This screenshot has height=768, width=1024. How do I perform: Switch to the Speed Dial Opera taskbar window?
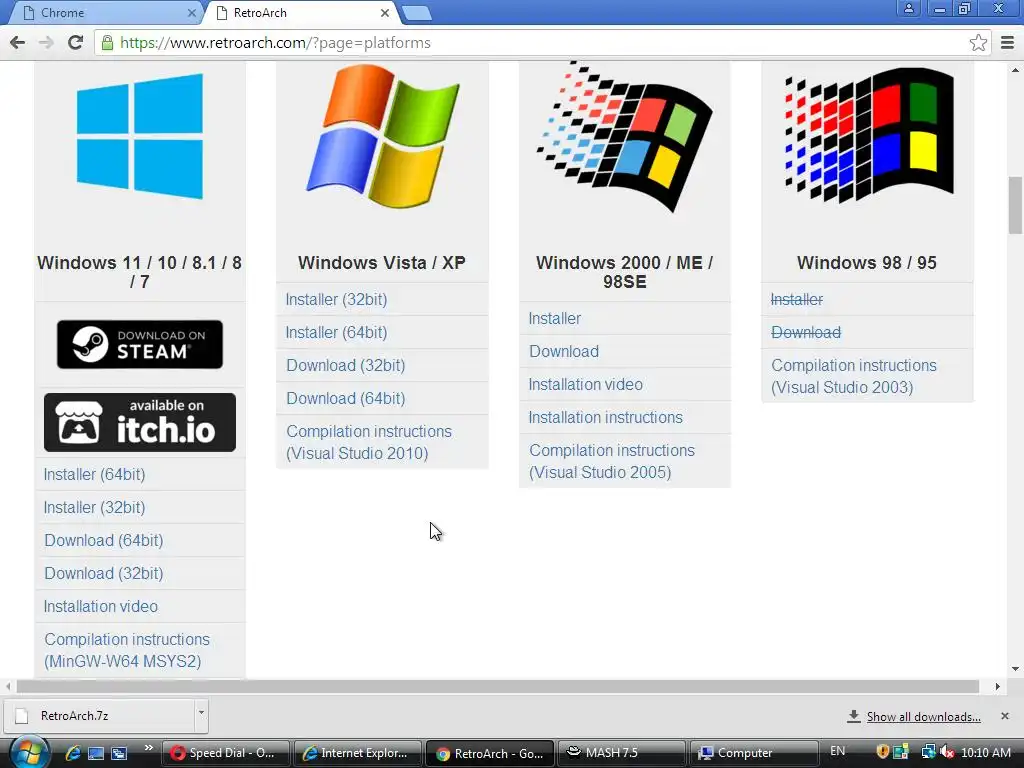click(226, 753)
